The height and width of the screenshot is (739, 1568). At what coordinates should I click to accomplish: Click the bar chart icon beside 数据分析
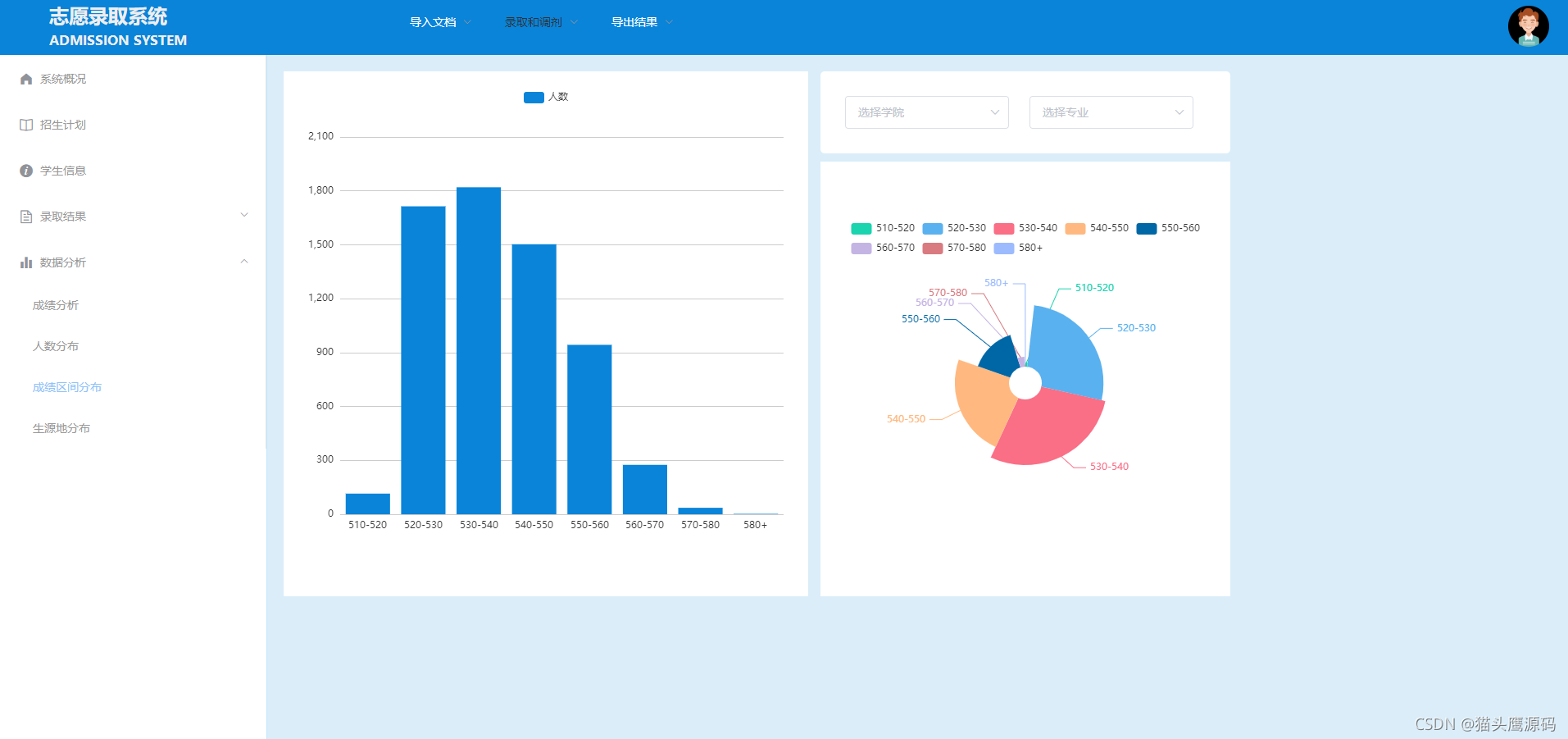[26, 262]
